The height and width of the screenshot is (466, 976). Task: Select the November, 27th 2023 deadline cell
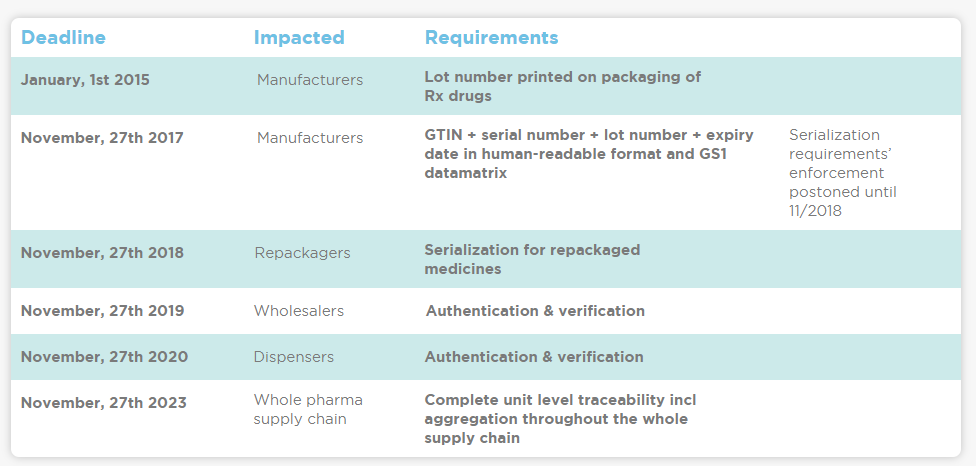103,403
